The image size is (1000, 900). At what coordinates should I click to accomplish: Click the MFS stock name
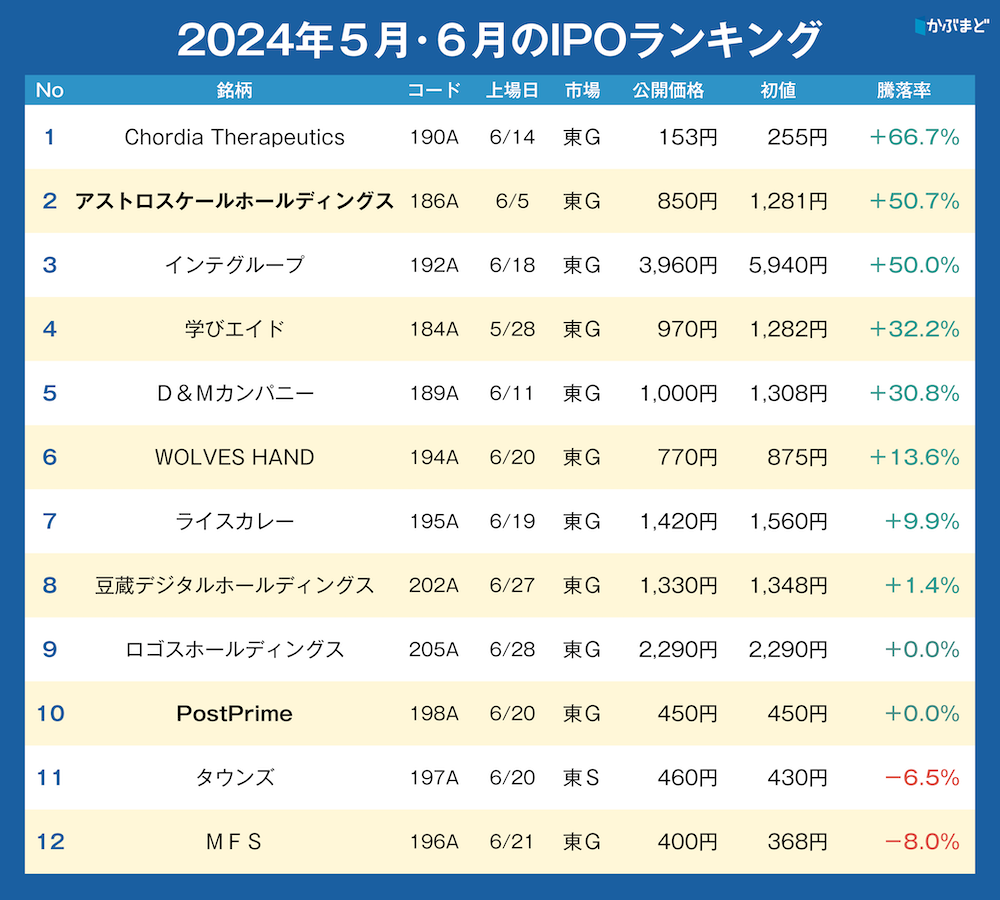click(x=234, y=841)
